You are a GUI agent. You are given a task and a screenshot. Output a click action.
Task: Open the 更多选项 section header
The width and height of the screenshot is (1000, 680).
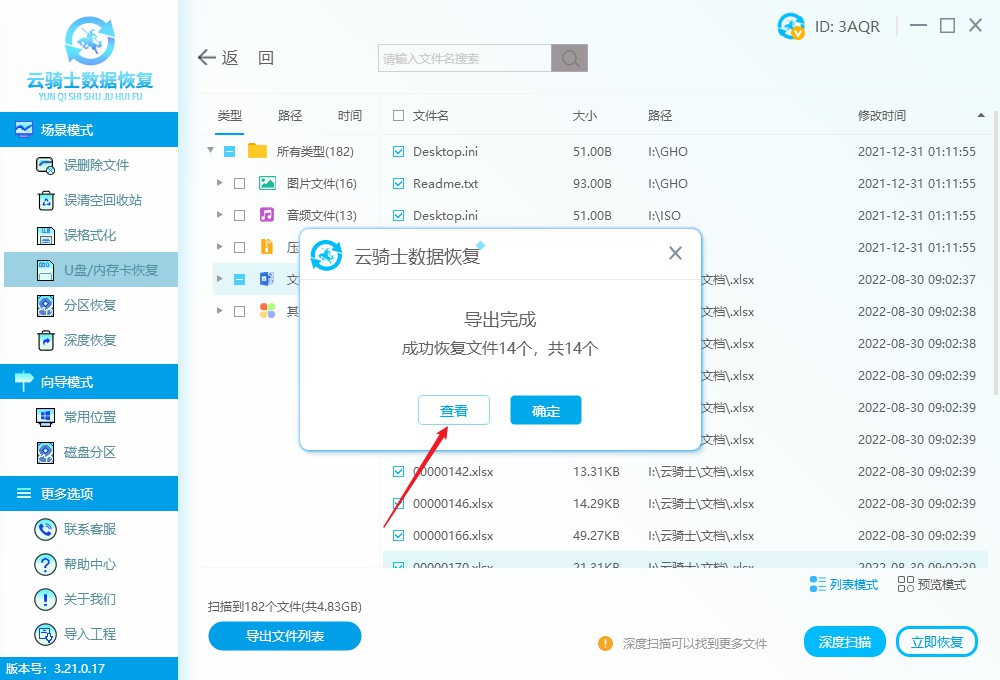click(89, 493)
